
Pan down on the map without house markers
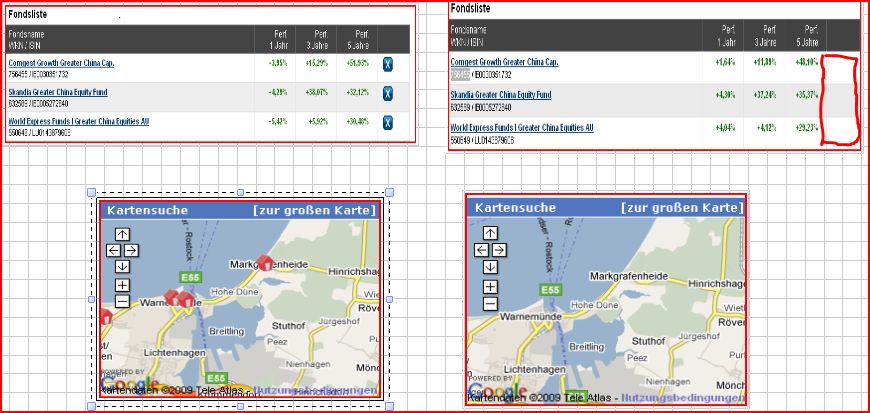(490, 267)
